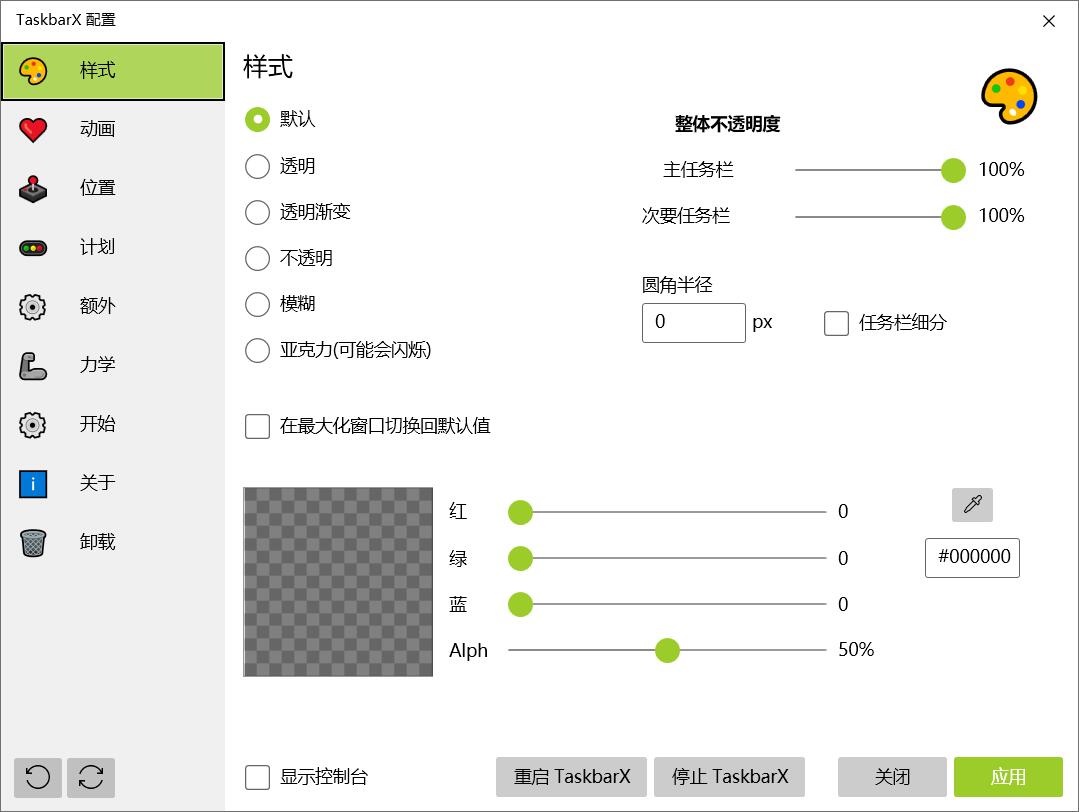Choose the 模糊 radio button
The height and width of the screenshot is (812, 1079).
(x=257, y=304)
